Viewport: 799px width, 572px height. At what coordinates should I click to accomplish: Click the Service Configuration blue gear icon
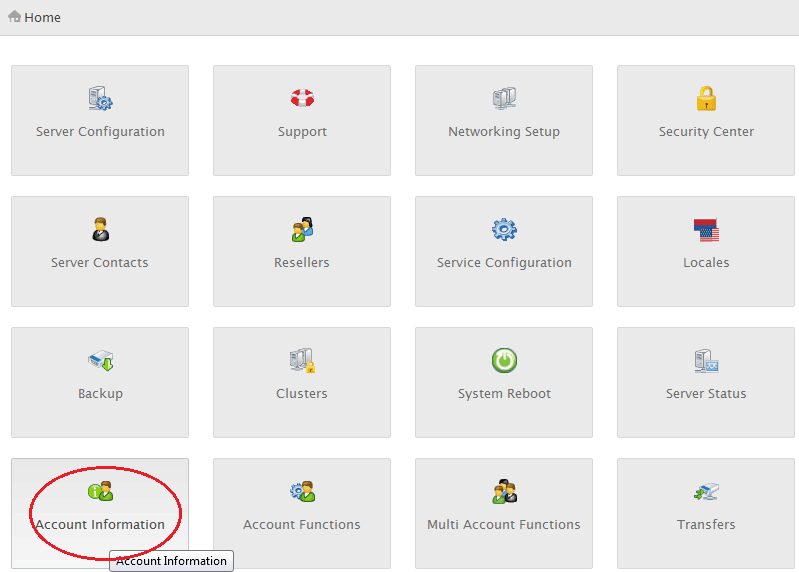pyautogui.click(x=504, y=229)
